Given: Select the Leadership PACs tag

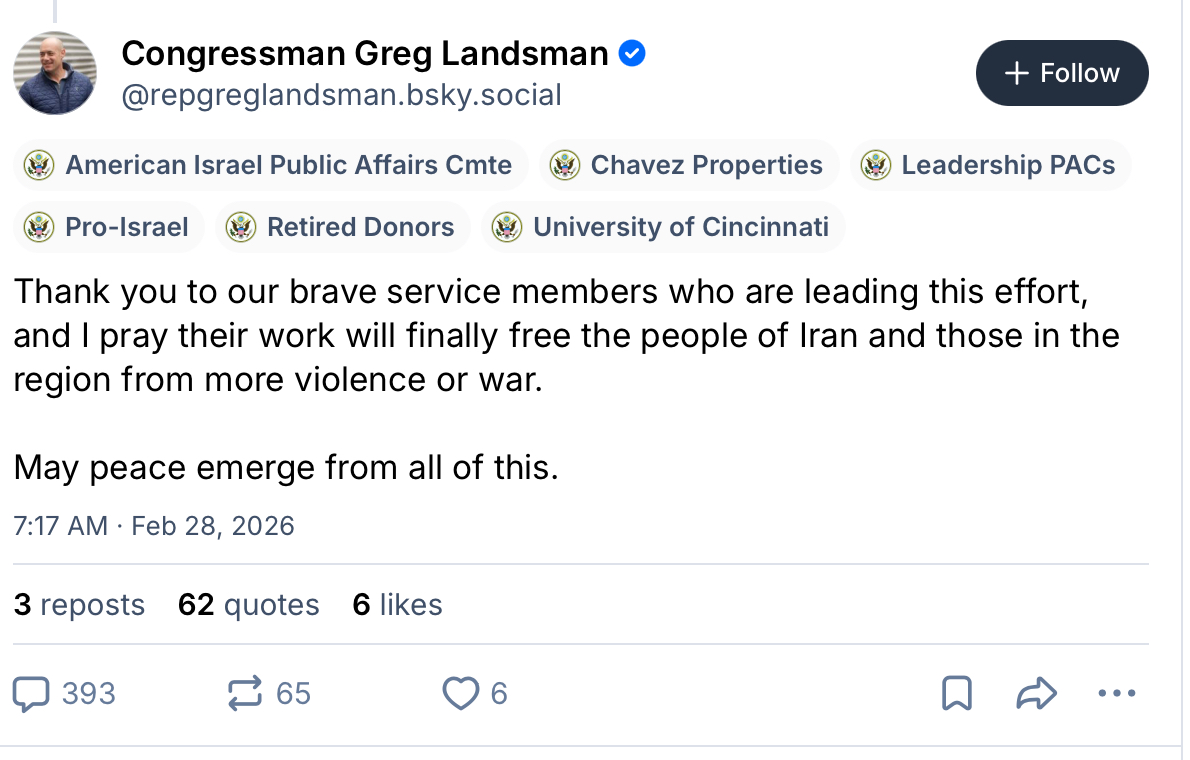Looking at the screenshot, I should [x=990, y=165].
